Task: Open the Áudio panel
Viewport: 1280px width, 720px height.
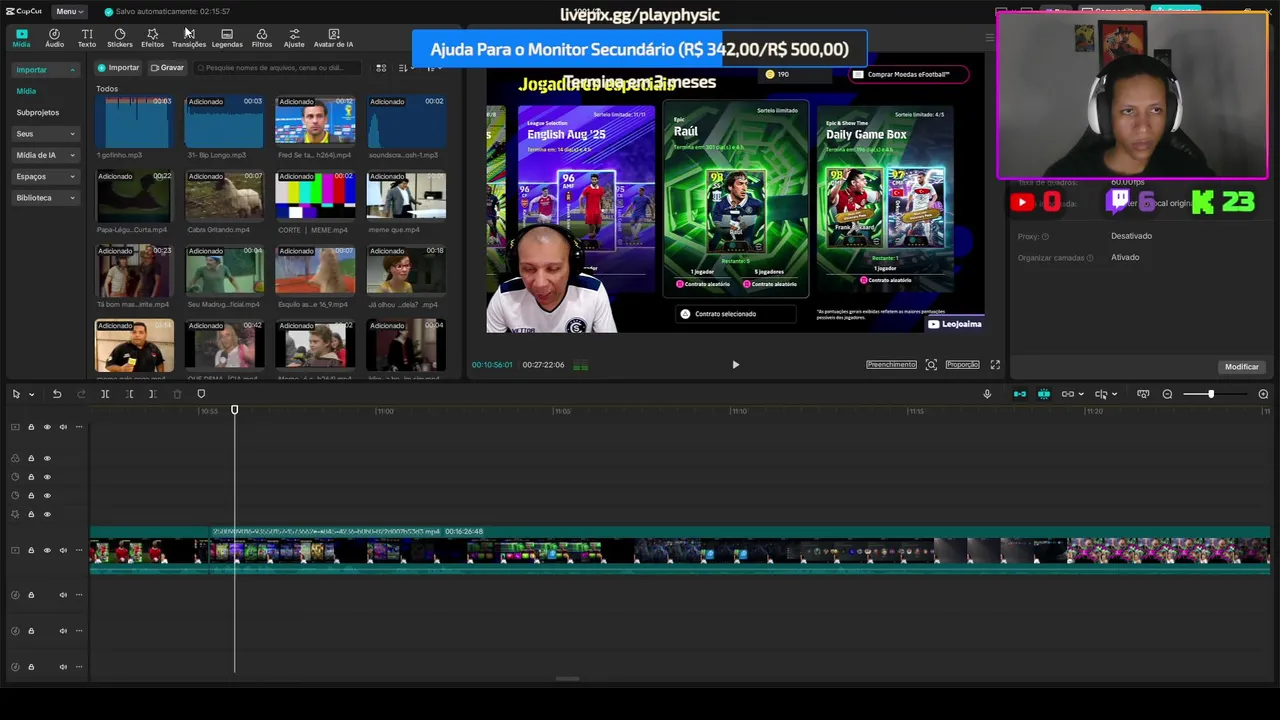Action: point(54,38)
